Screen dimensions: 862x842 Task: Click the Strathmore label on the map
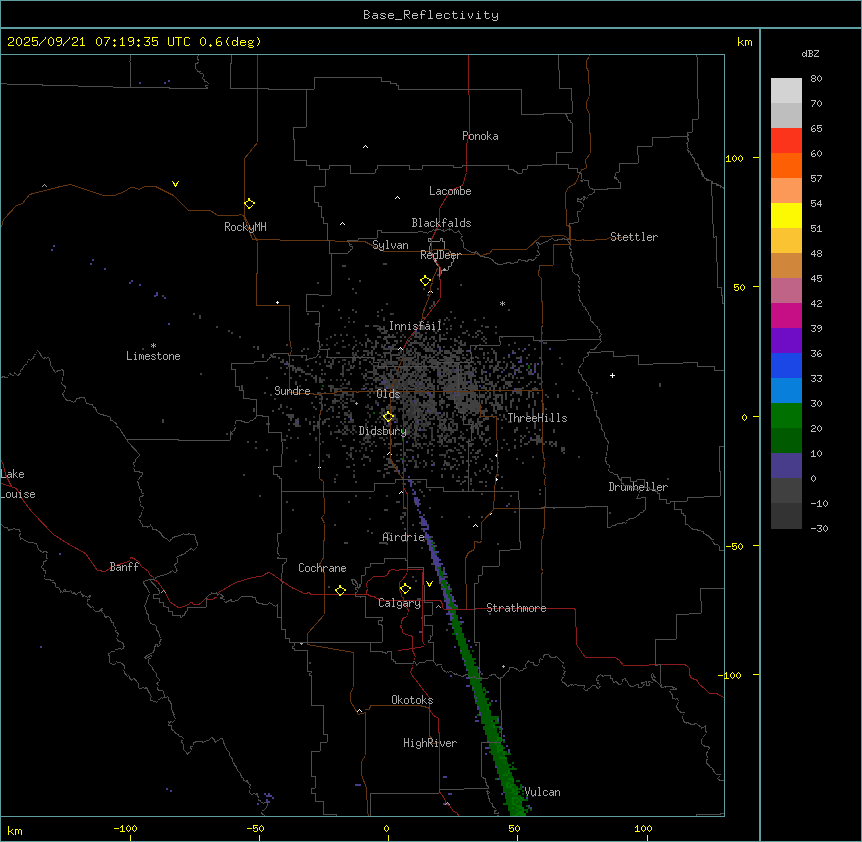(x=516, y=608)
